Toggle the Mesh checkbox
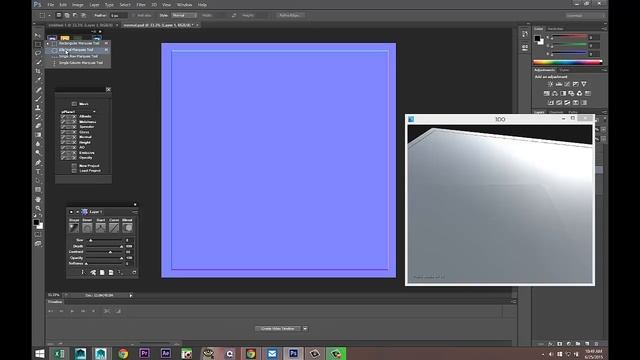 coord(74,104)
